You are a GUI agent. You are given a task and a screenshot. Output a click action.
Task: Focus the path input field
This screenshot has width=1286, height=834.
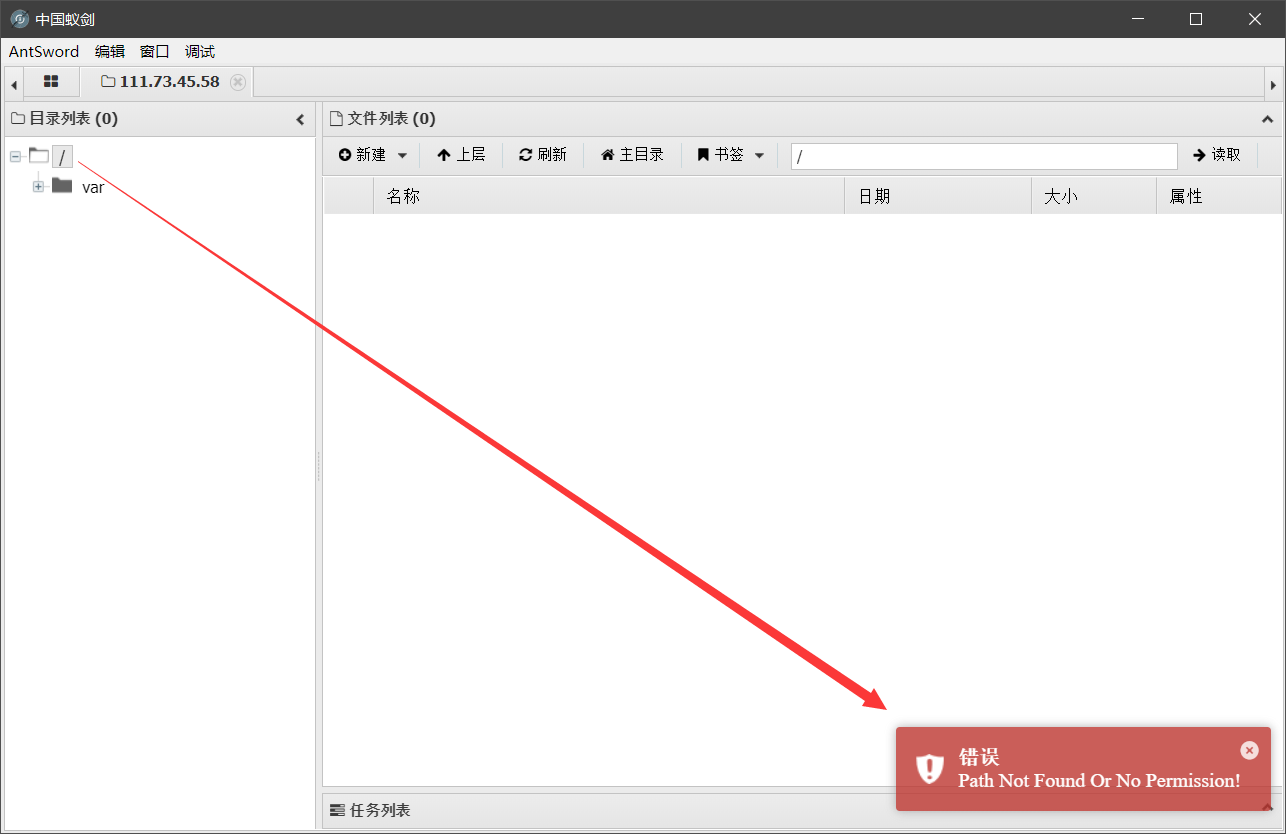[x=984, y=156]
